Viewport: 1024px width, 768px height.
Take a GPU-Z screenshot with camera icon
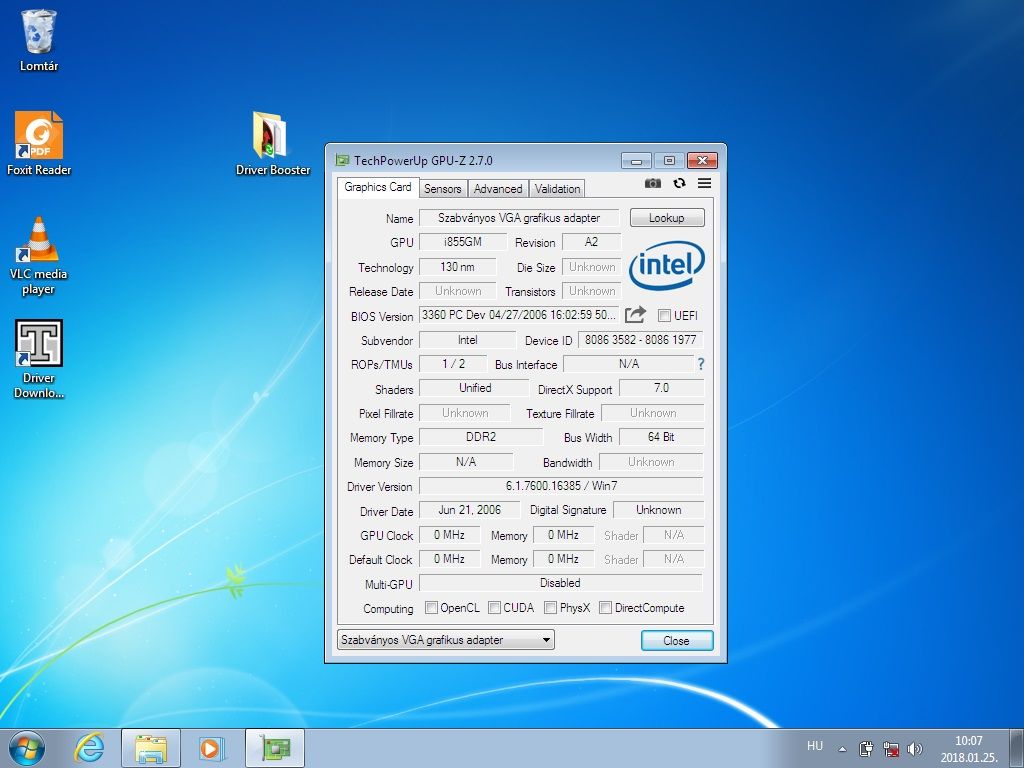[652, 184]
